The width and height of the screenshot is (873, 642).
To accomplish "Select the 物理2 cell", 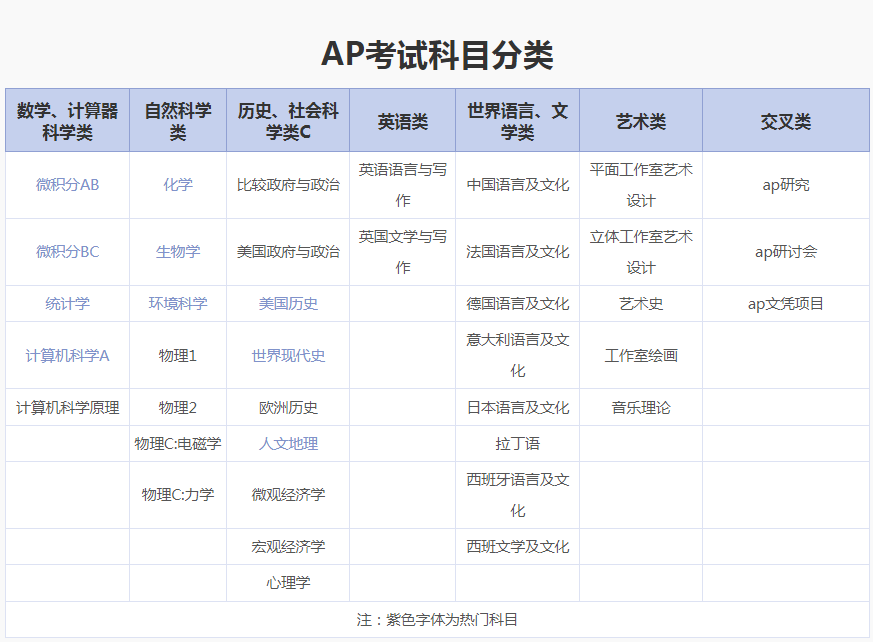I will [178, 408].
